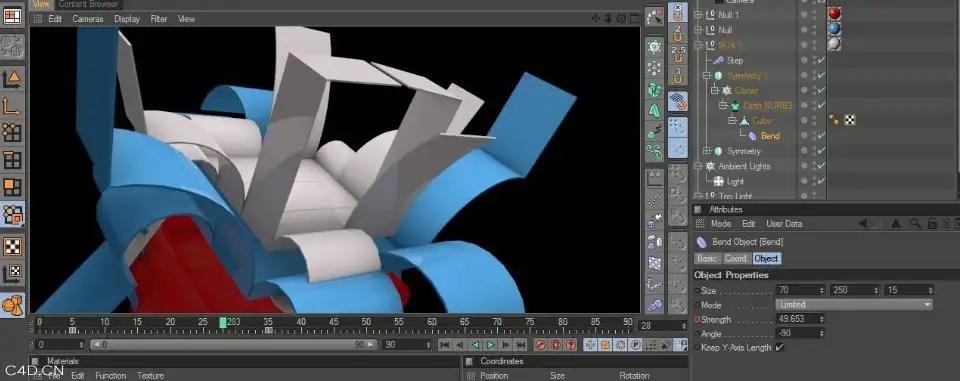The height and width of the screenshot is (381, 960).
Task: Go to end of animation
Action: 520,345
